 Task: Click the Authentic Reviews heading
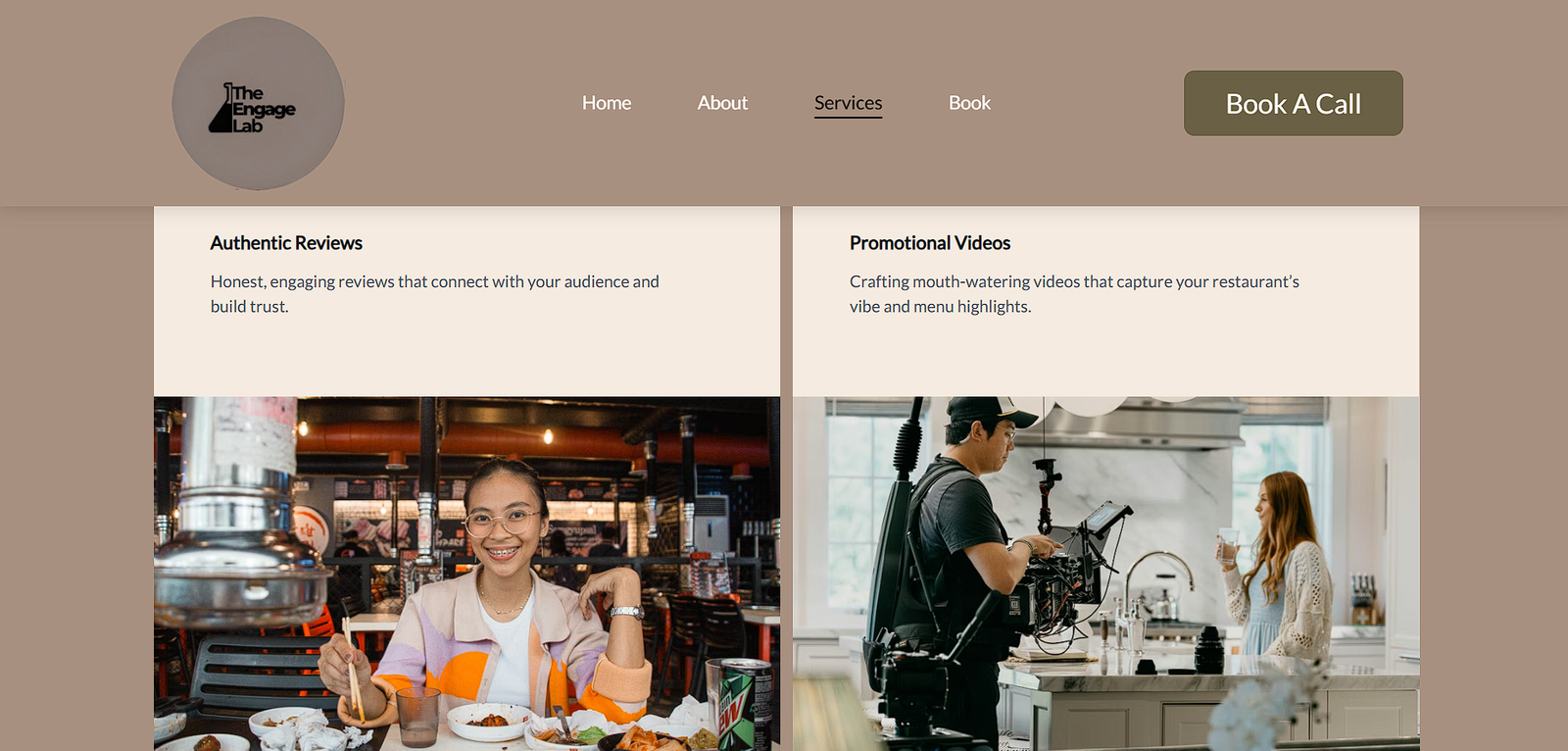[286, 243]
